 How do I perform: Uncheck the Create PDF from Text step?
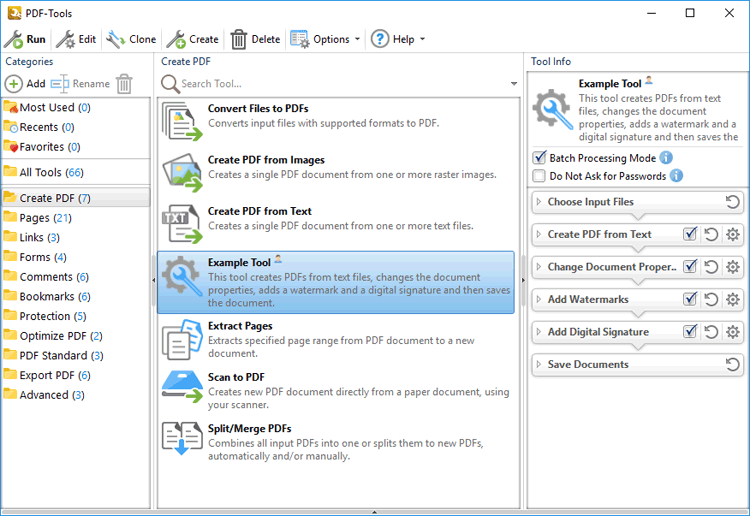point(690,234)
